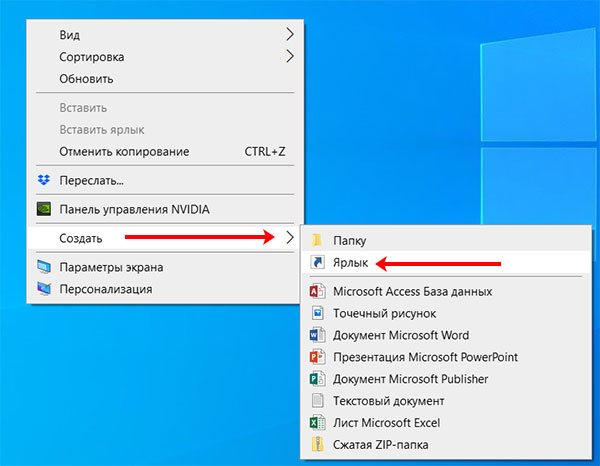Select the Вставить ярлык entry

(x=165, y=129)
